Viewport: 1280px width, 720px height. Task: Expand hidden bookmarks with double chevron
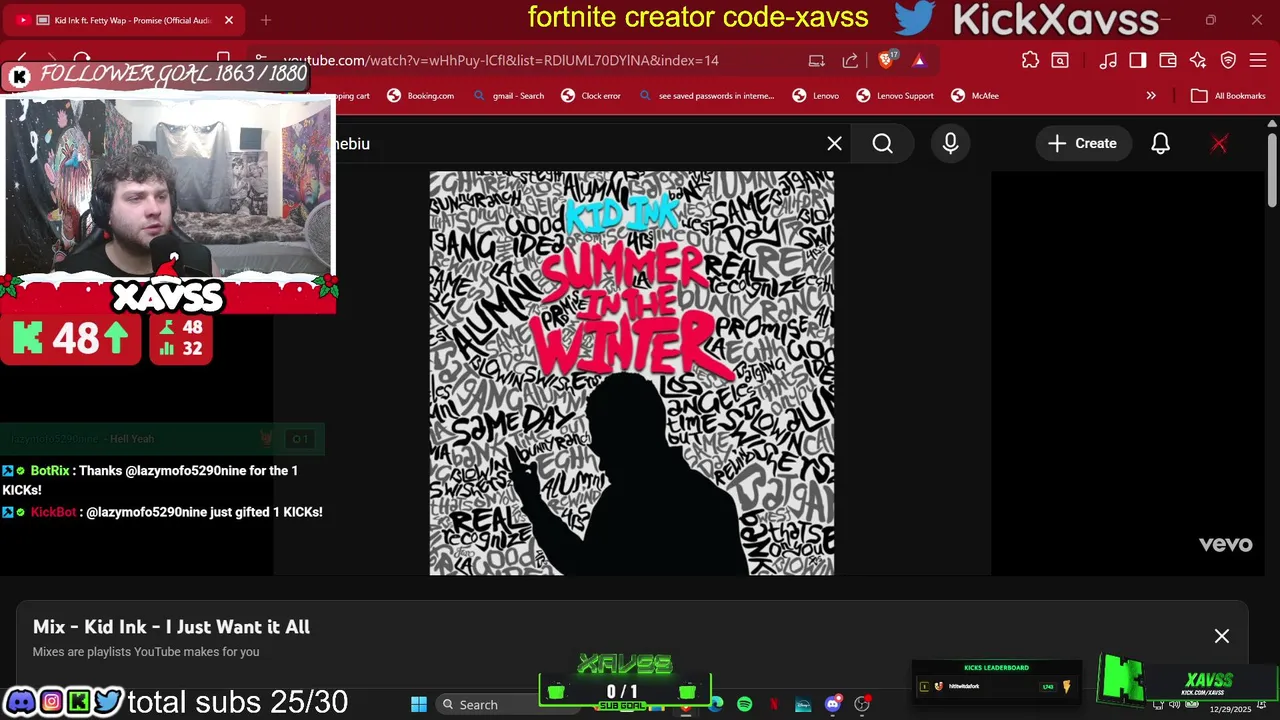(1151, 96)
